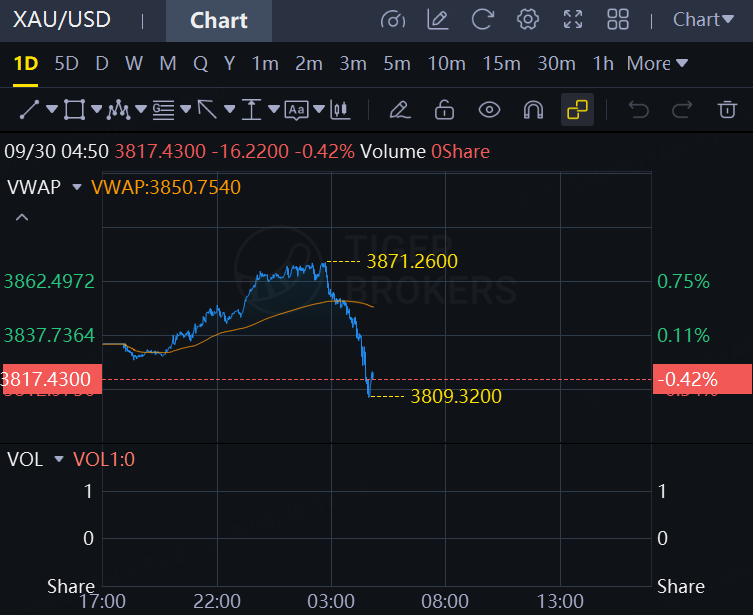Redo the drawing action
753x615 pixels.
[x=682, y=110]
